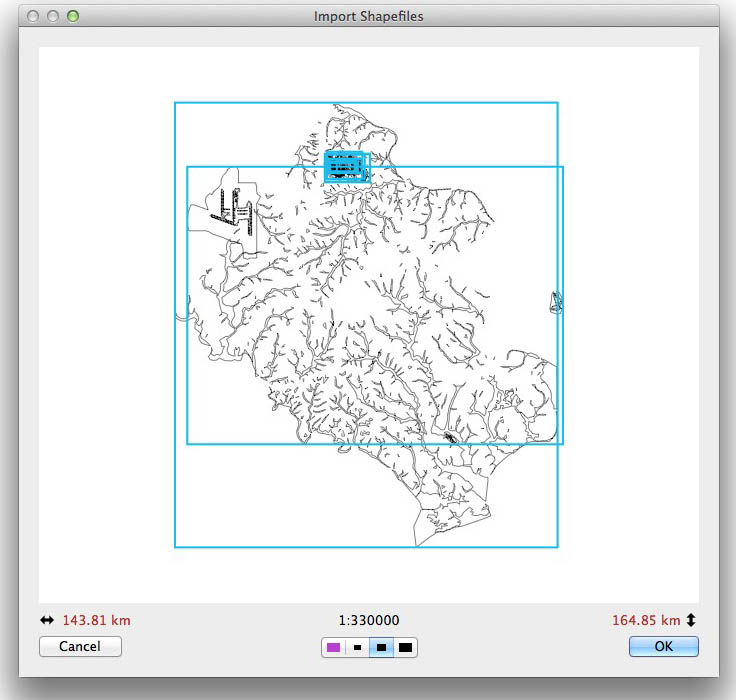
Task: Click the Cancel button
Action: coord(80,646)
